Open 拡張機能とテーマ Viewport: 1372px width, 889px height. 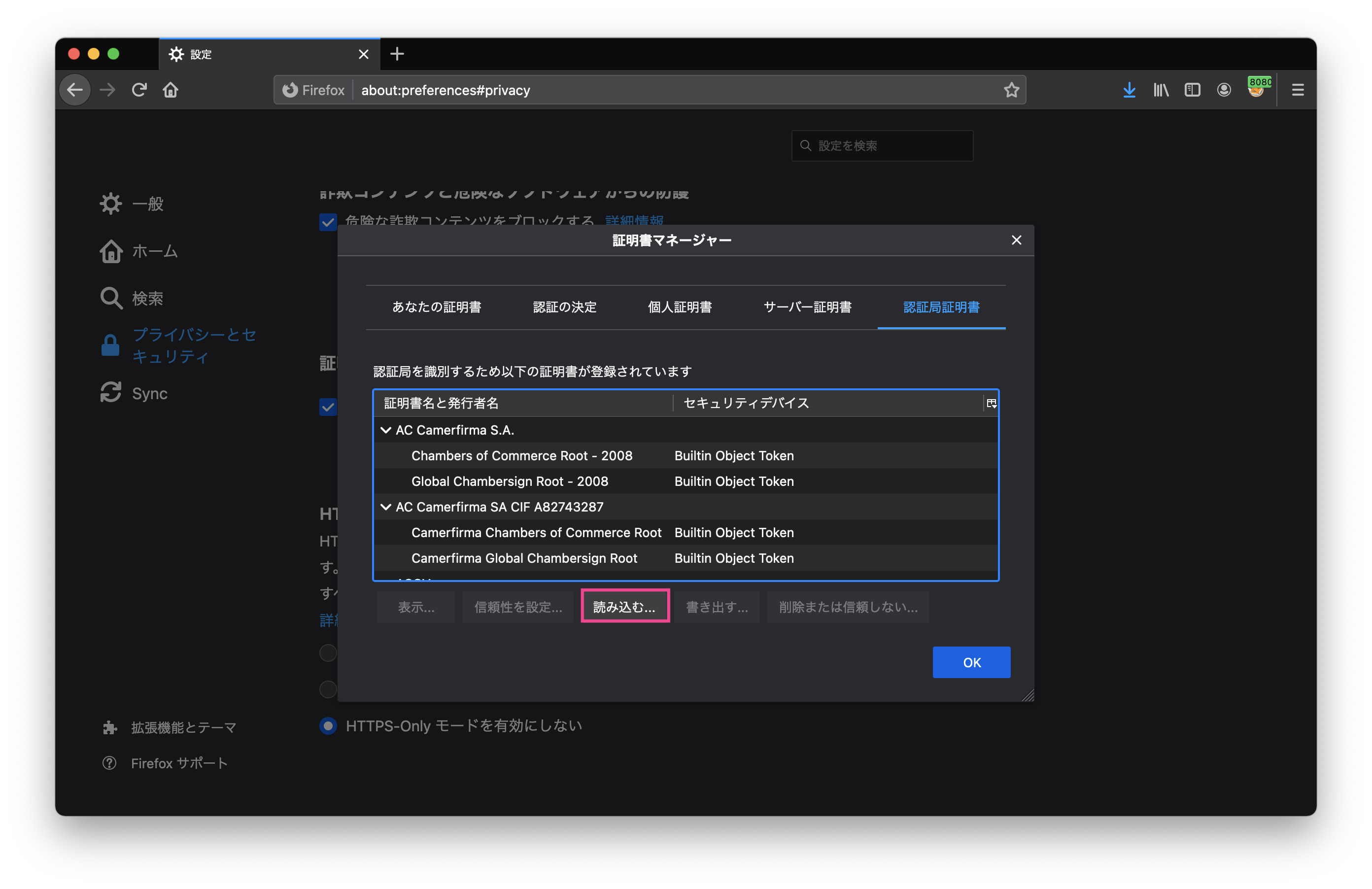coord(169,728)
